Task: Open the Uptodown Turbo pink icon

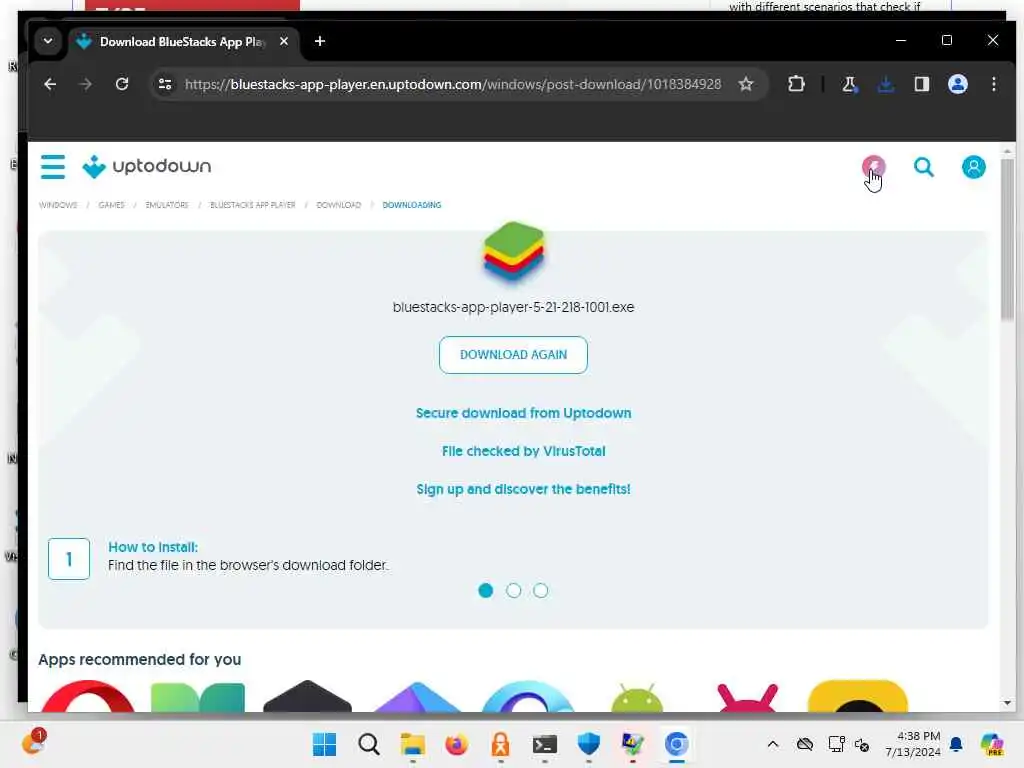Action: click(873, 167)
